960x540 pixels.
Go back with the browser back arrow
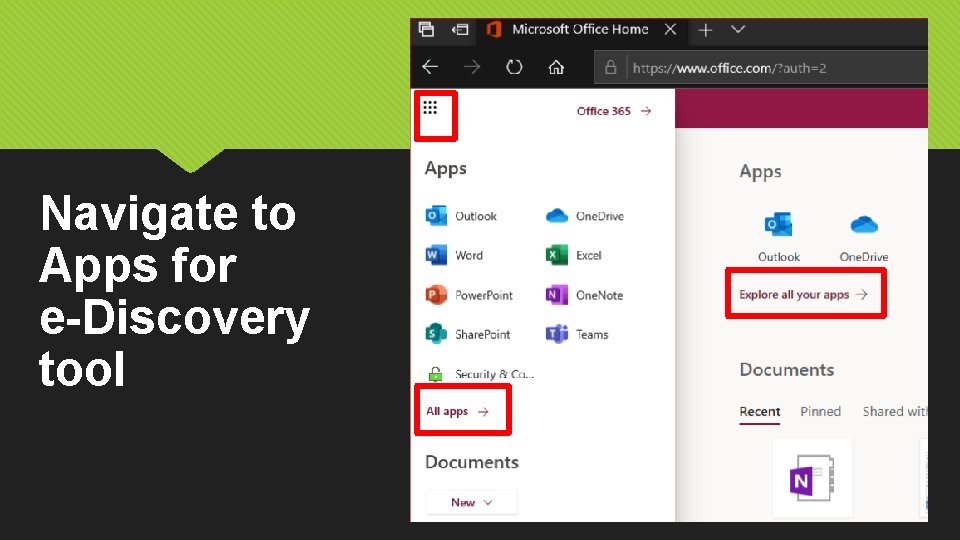[x=430, y=67]
